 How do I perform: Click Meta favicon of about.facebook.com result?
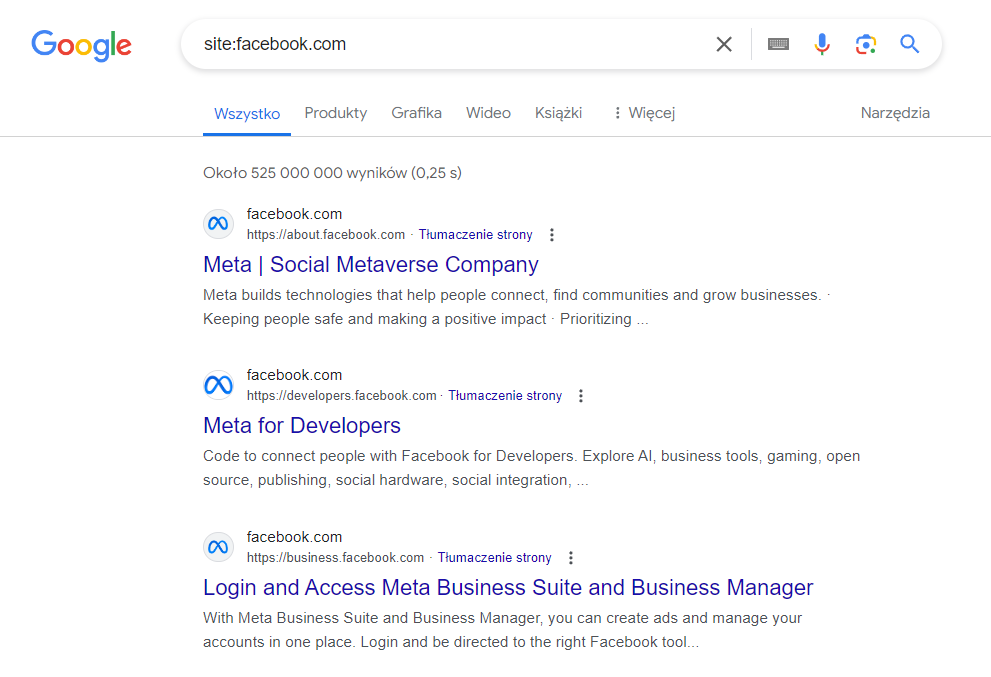pyautogui.click(x=219, y=224)
